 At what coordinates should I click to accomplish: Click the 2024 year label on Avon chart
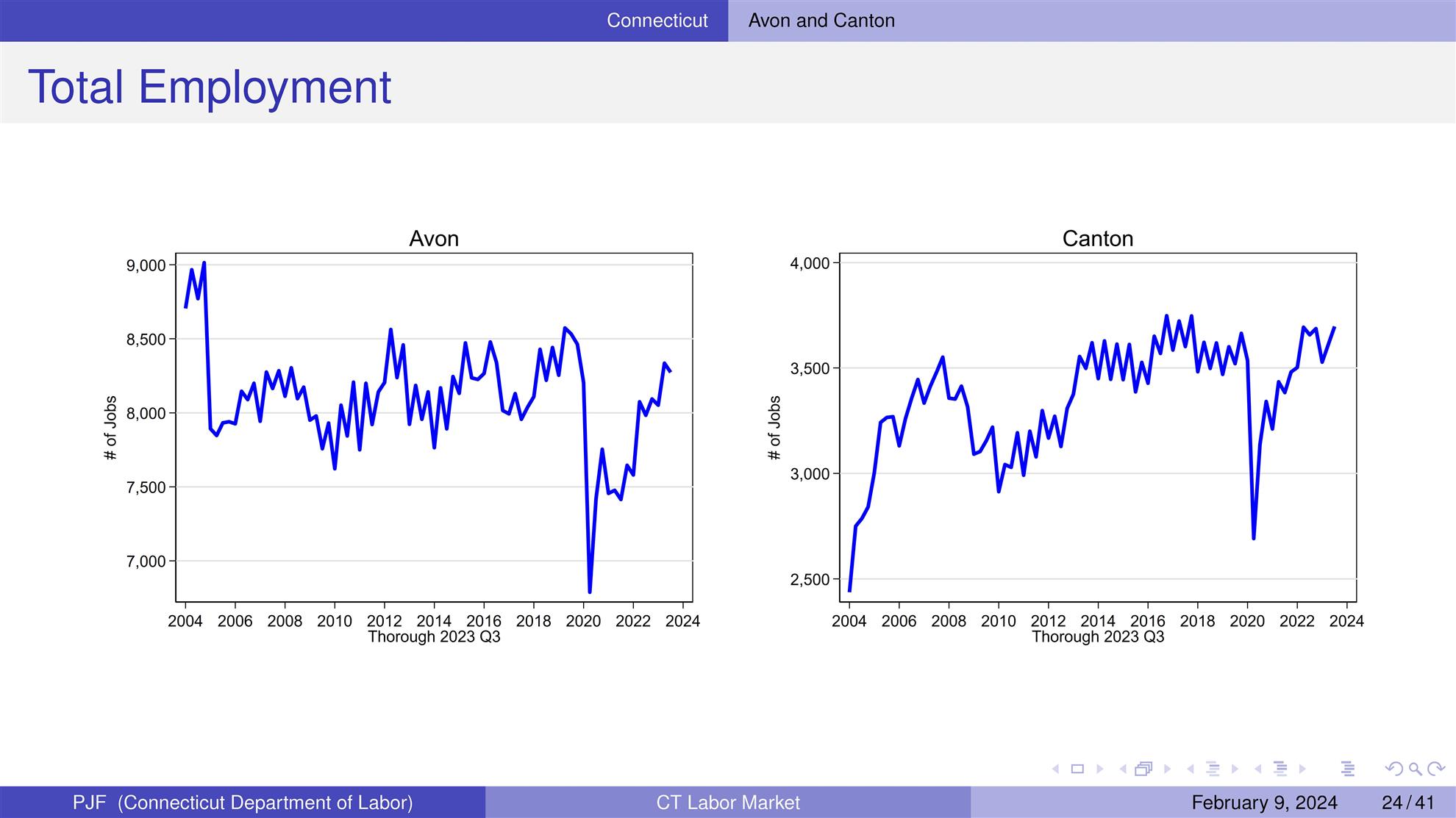coord(683,621)
